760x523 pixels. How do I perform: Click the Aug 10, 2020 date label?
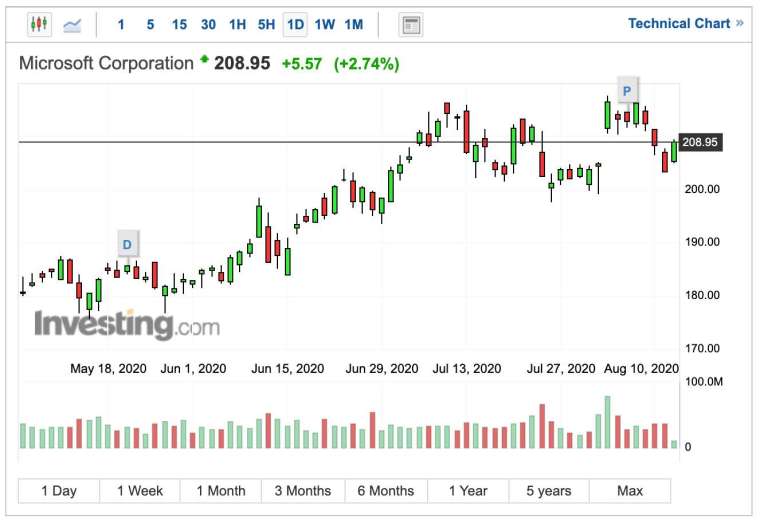coord(641,369)
